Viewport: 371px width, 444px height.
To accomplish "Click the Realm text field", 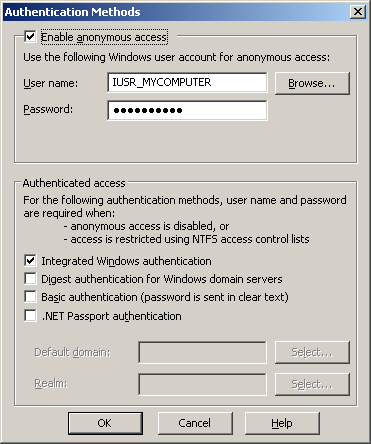I will tap(203, 384).
